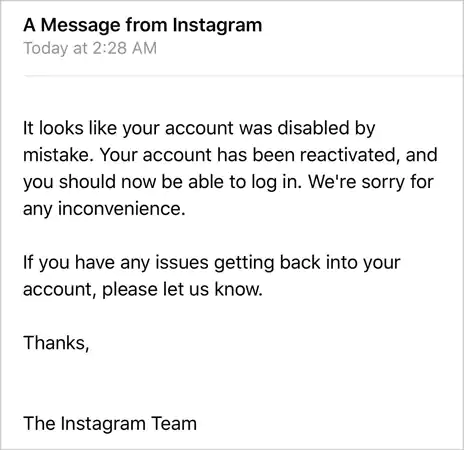Click "We're sorry for" text
The image size is (464, 450).
(x=370, y=182)
